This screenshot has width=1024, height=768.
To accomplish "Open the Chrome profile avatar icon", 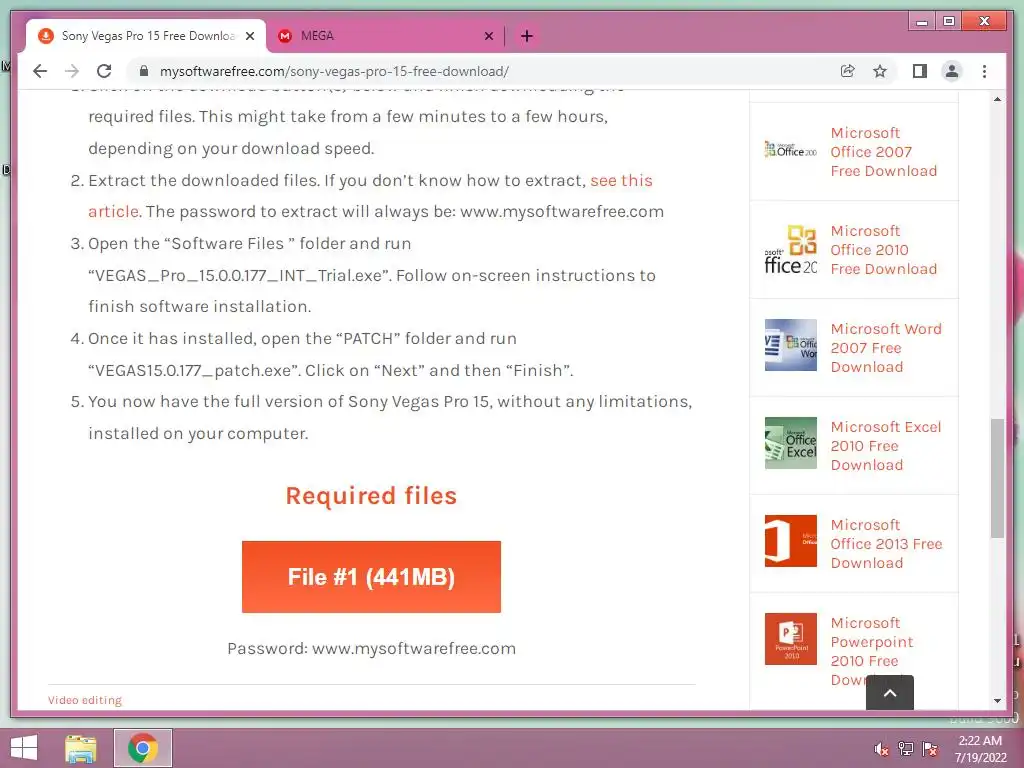I will point(952,71).
